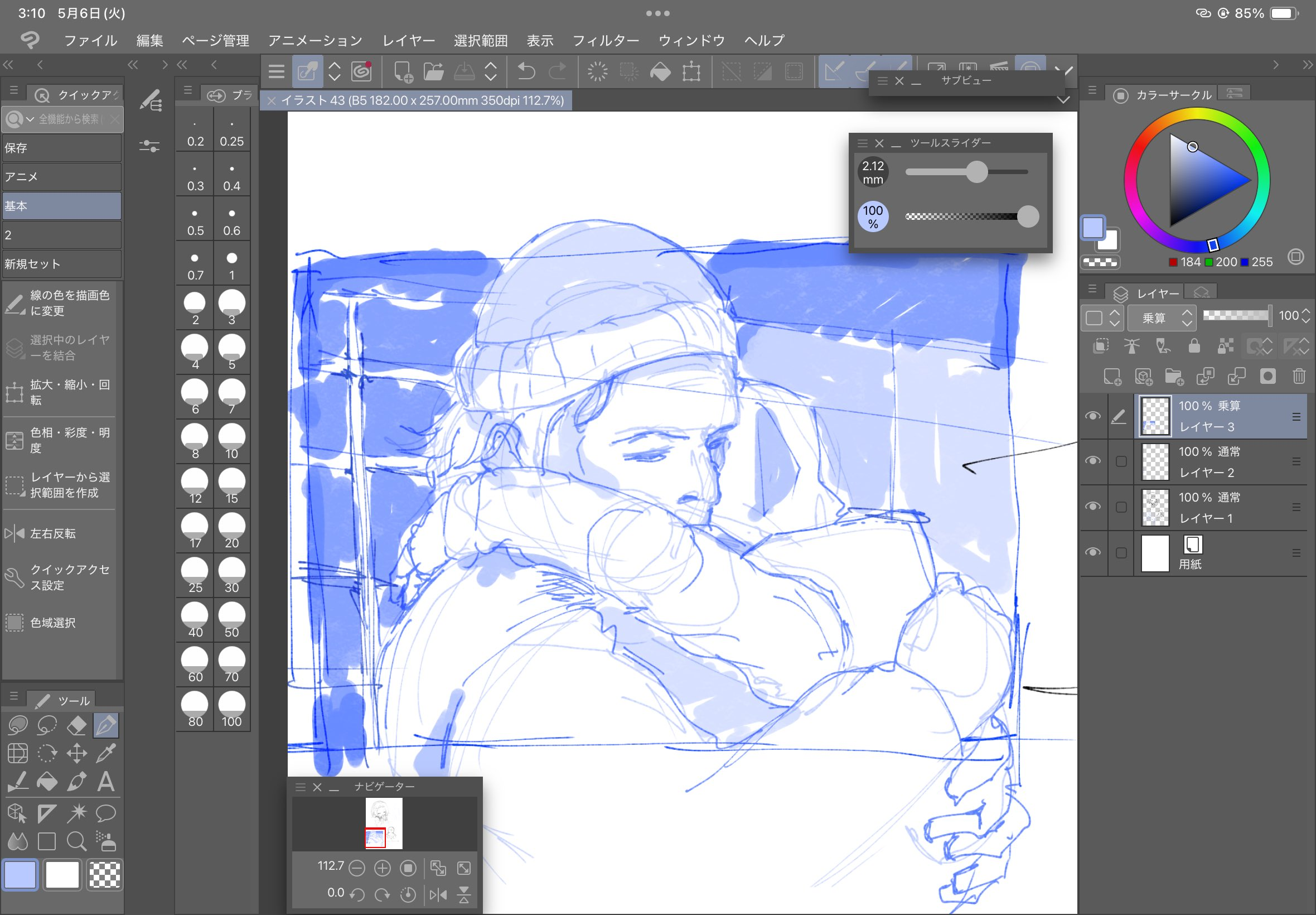Select the 30 brush size preset

point(231,575)
